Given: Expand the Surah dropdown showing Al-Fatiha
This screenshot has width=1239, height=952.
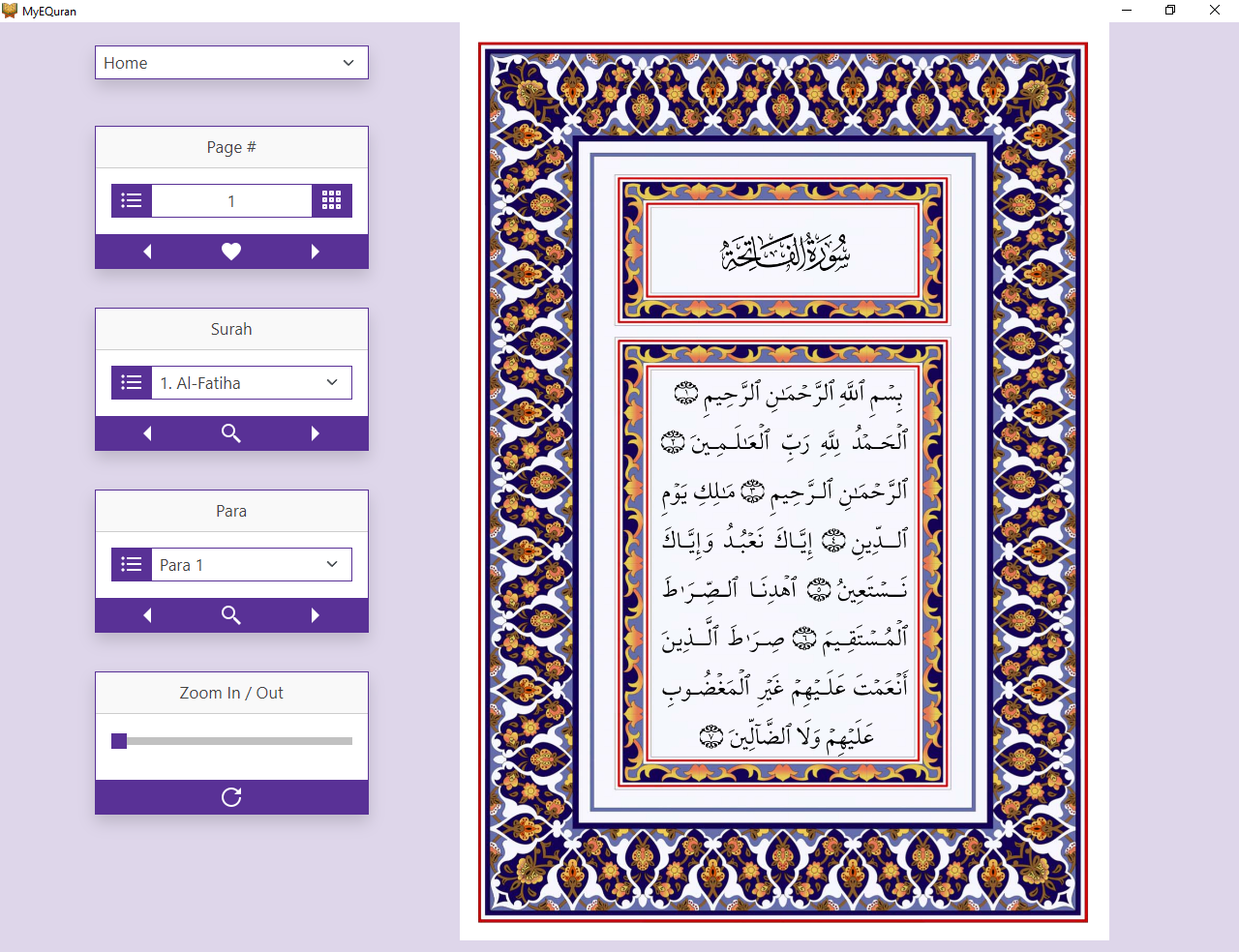Looking at the screenshot, I should coord(250,382).
